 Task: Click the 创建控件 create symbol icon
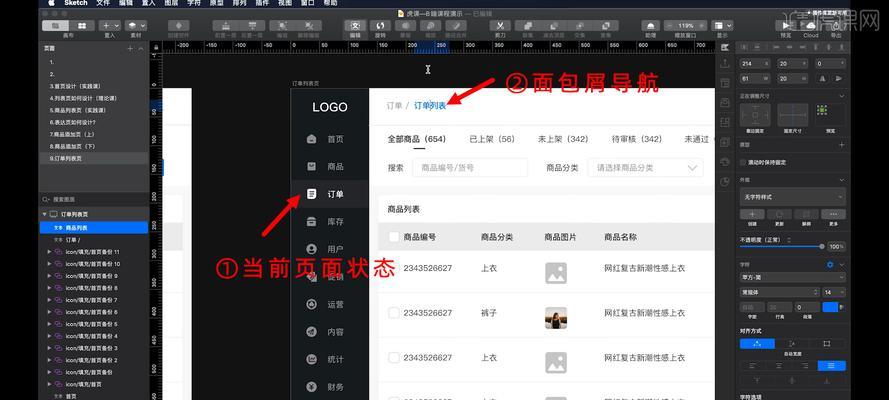[x=179, y=25]
